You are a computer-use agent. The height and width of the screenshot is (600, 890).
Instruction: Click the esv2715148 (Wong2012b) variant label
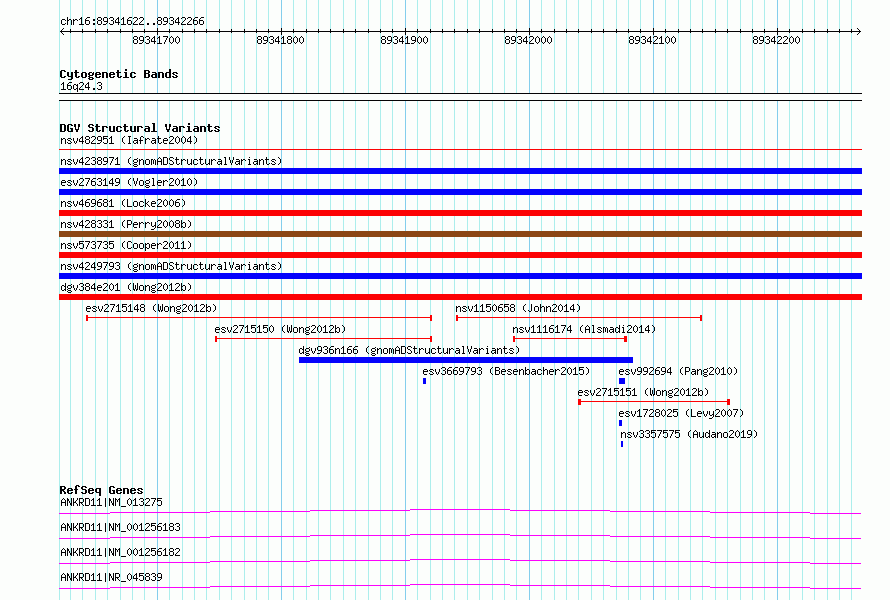click(152, 308)
